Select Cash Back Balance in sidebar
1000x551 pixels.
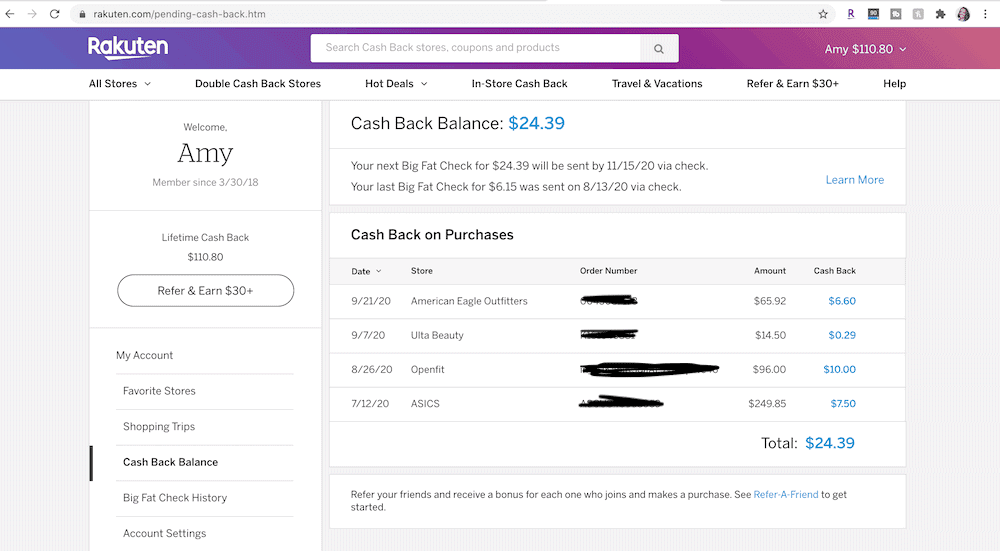coord(170,462)
